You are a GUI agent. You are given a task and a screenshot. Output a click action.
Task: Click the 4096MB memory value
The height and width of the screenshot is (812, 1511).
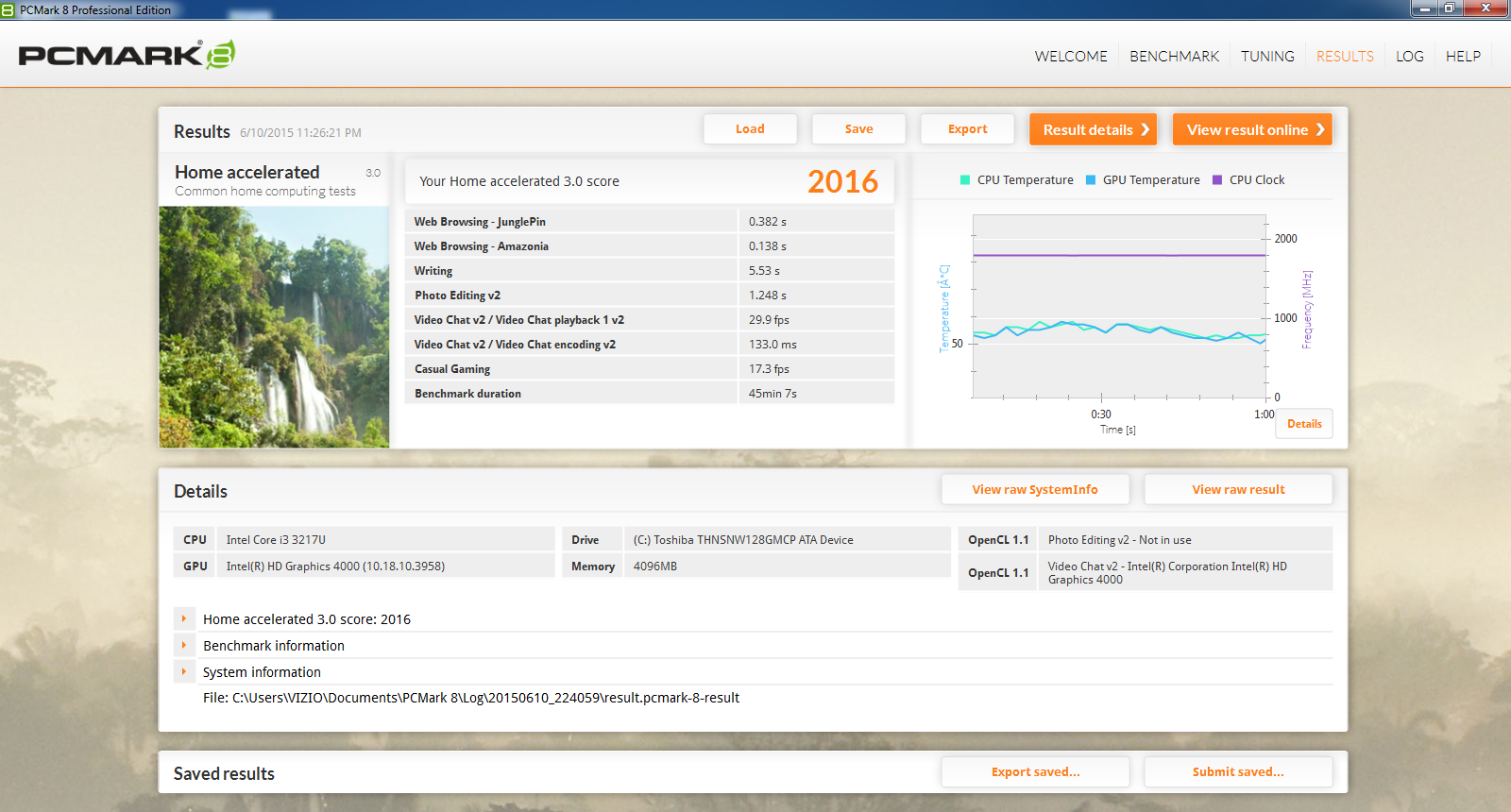click(x=655, y=567)
